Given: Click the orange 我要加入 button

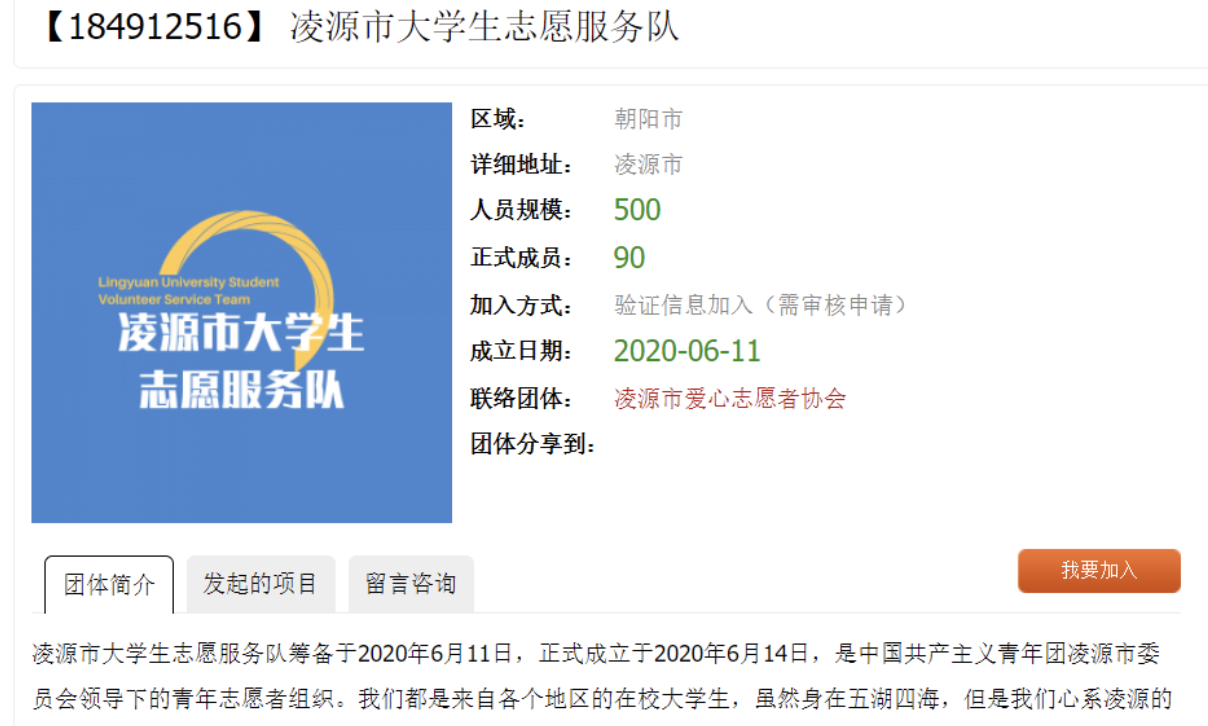Looking at the screenshot, I should coord(1099,571).
